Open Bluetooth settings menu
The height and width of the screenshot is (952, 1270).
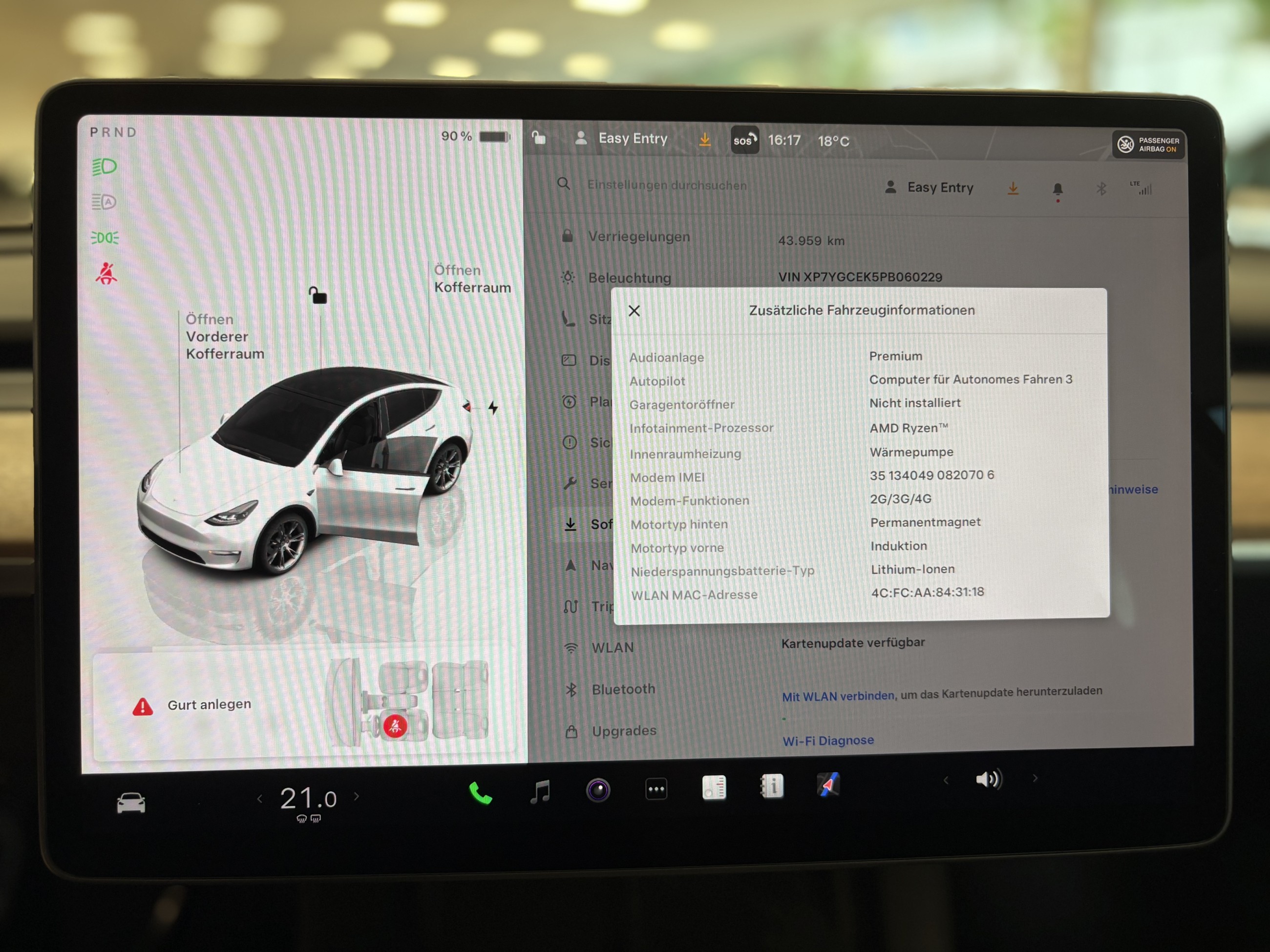coord(610,690)
